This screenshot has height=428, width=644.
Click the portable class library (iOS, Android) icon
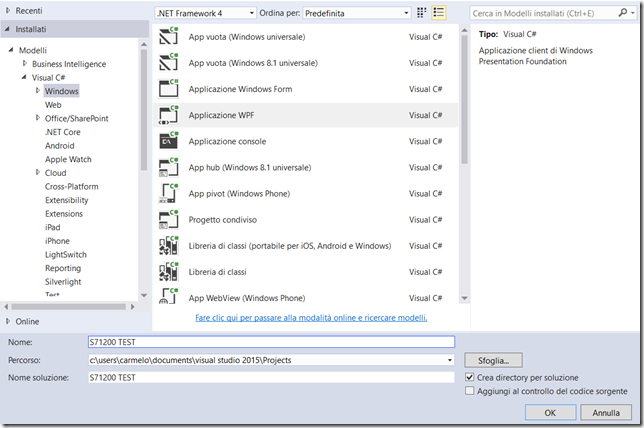pyautogui.click(x=168, y=246)
